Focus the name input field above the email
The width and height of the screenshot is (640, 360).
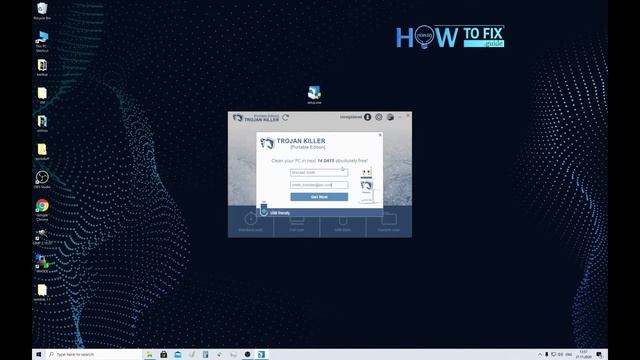[x=319, y=173]
